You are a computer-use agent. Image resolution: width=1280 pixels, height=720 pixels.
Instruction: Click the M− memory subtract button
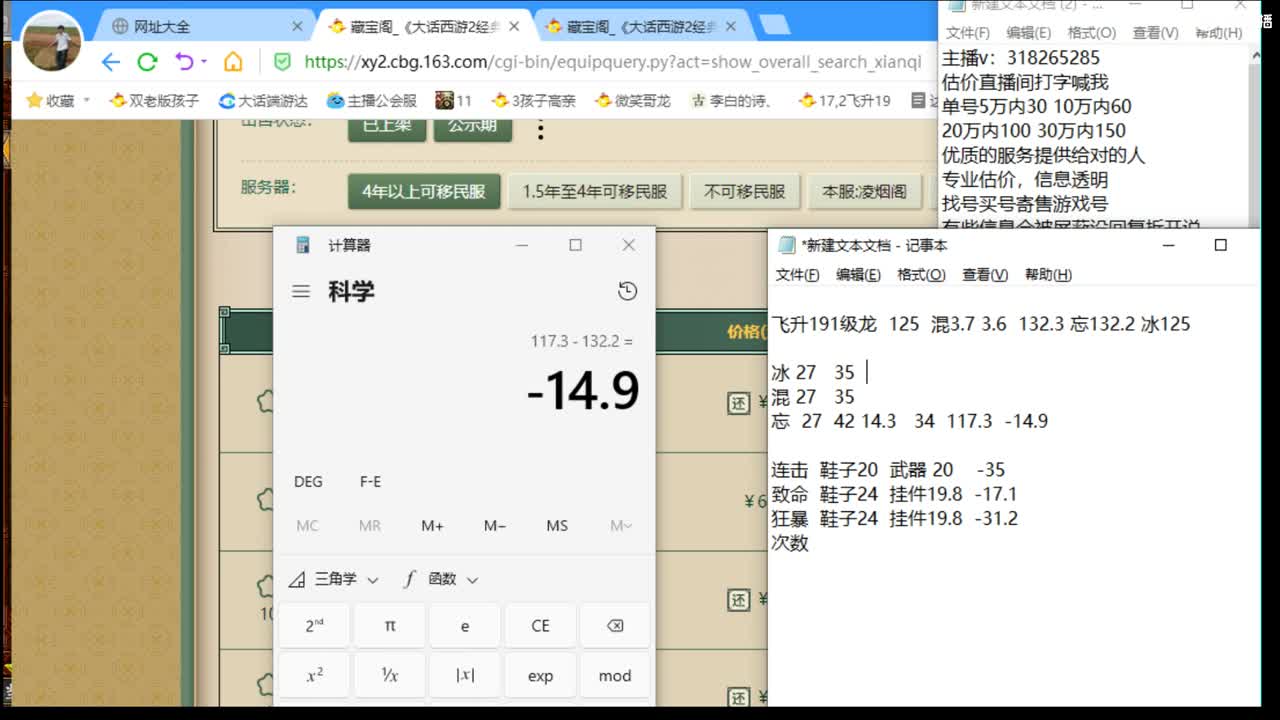[495, 525]
